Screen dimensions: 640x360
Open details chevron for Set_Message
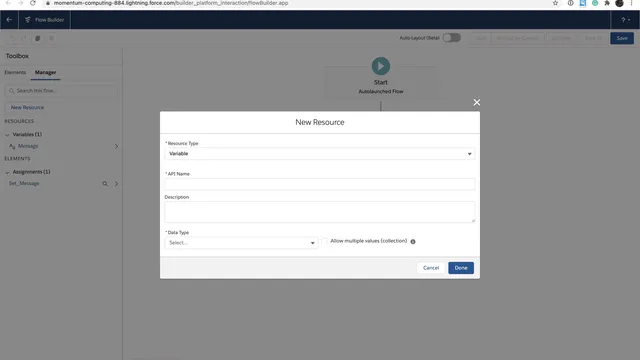pos(116,184)
